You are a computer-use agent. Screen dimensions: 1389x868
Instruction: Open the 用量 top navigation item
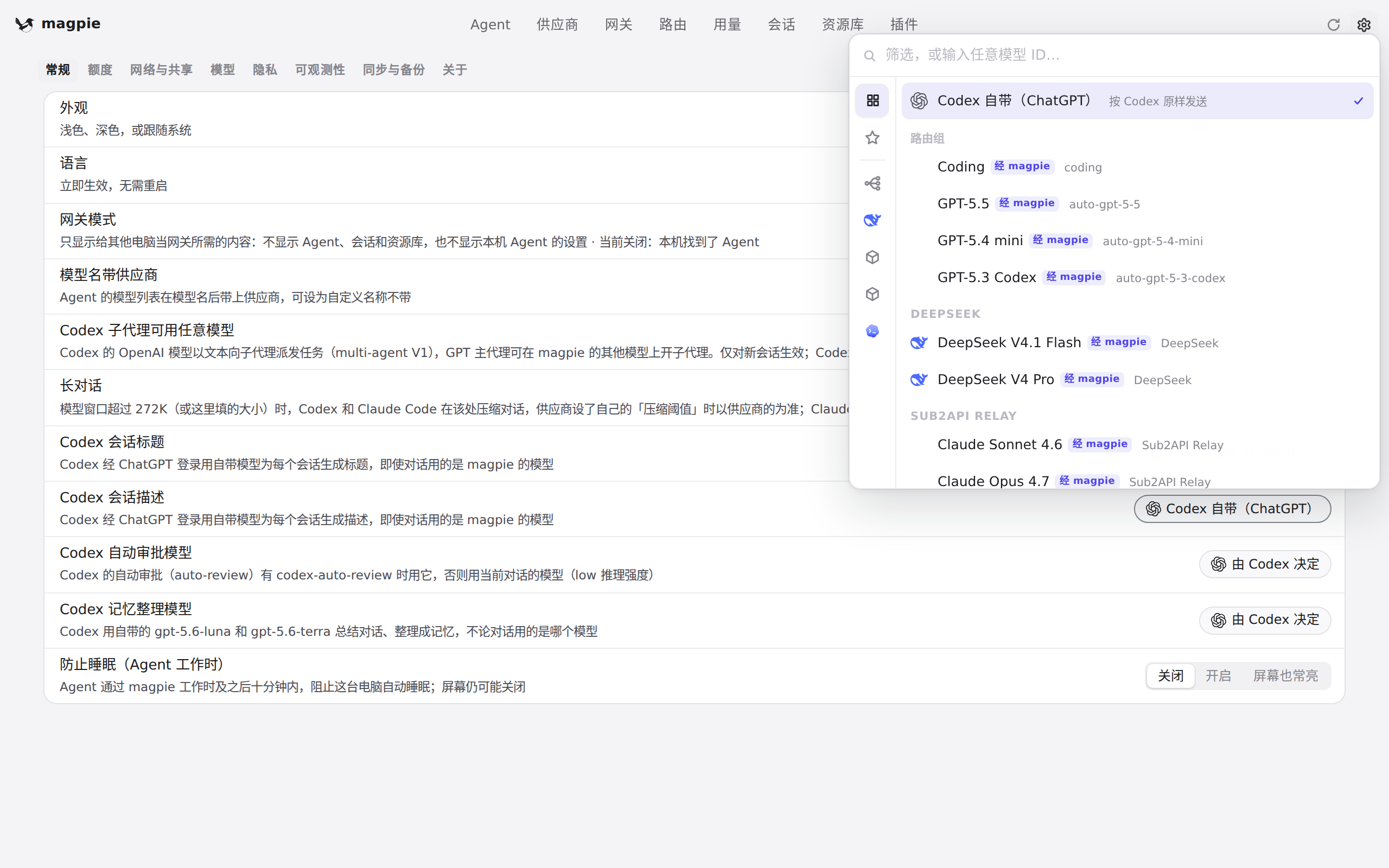pyautogui.click(x=727, y=25)
